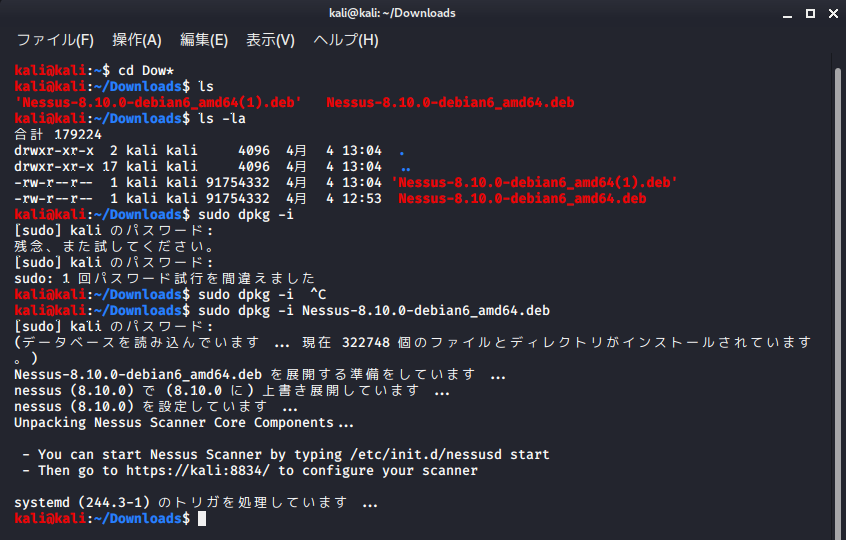The image size is (846, 540).
Task: Click the 'Unpacking Nessus Scanner Core Components...' line
Action: click(184, 422)
